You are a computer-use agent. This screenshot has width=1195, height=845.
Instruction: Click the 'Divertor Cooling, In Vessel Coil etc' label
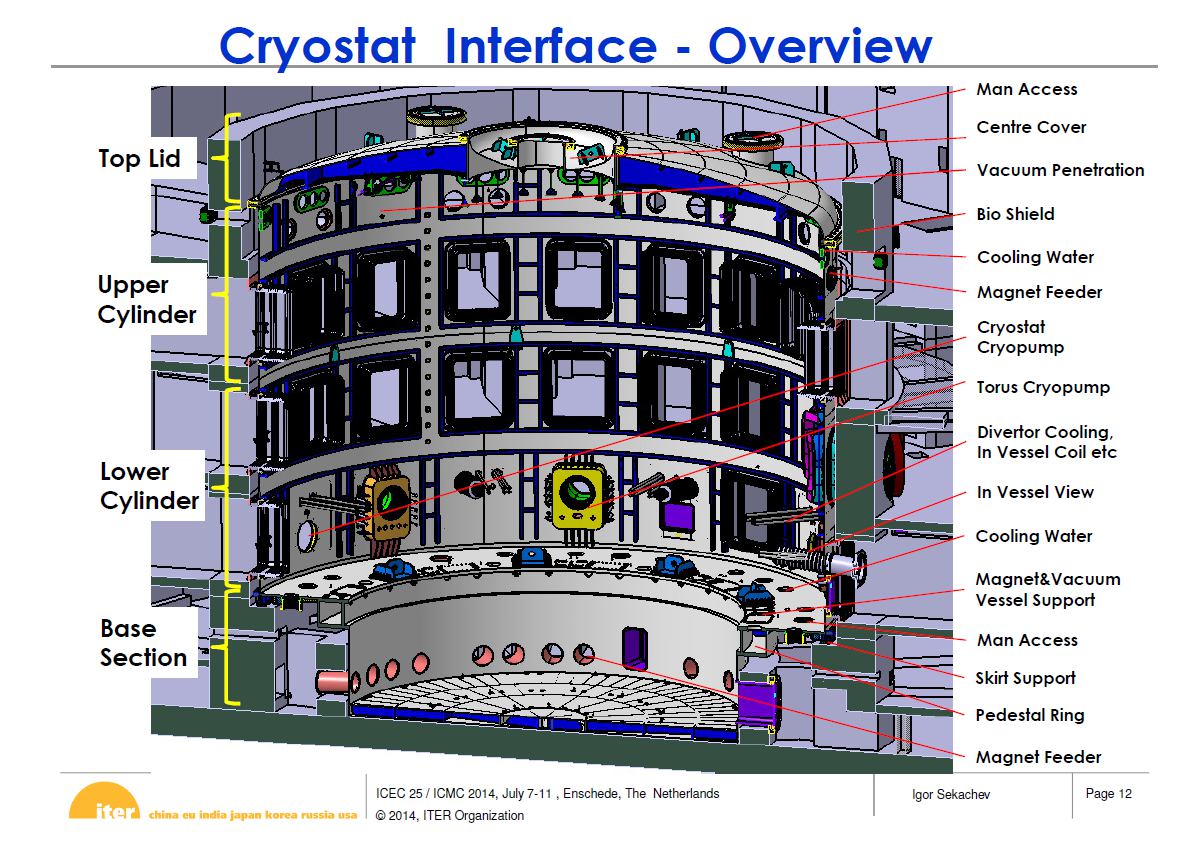(1046, 442)
